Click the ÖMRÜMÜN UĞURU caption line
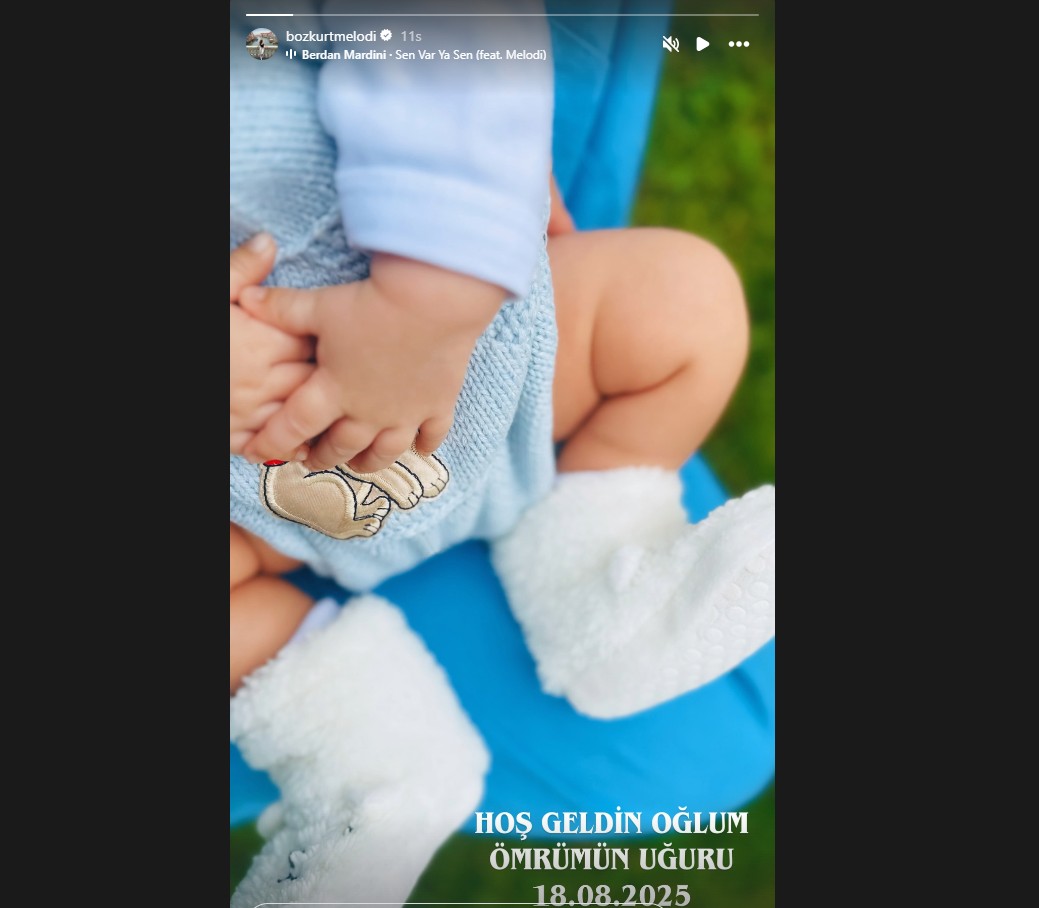Image resolution: width=1039 pixels, height=908 pixels. tap(611, 859)
